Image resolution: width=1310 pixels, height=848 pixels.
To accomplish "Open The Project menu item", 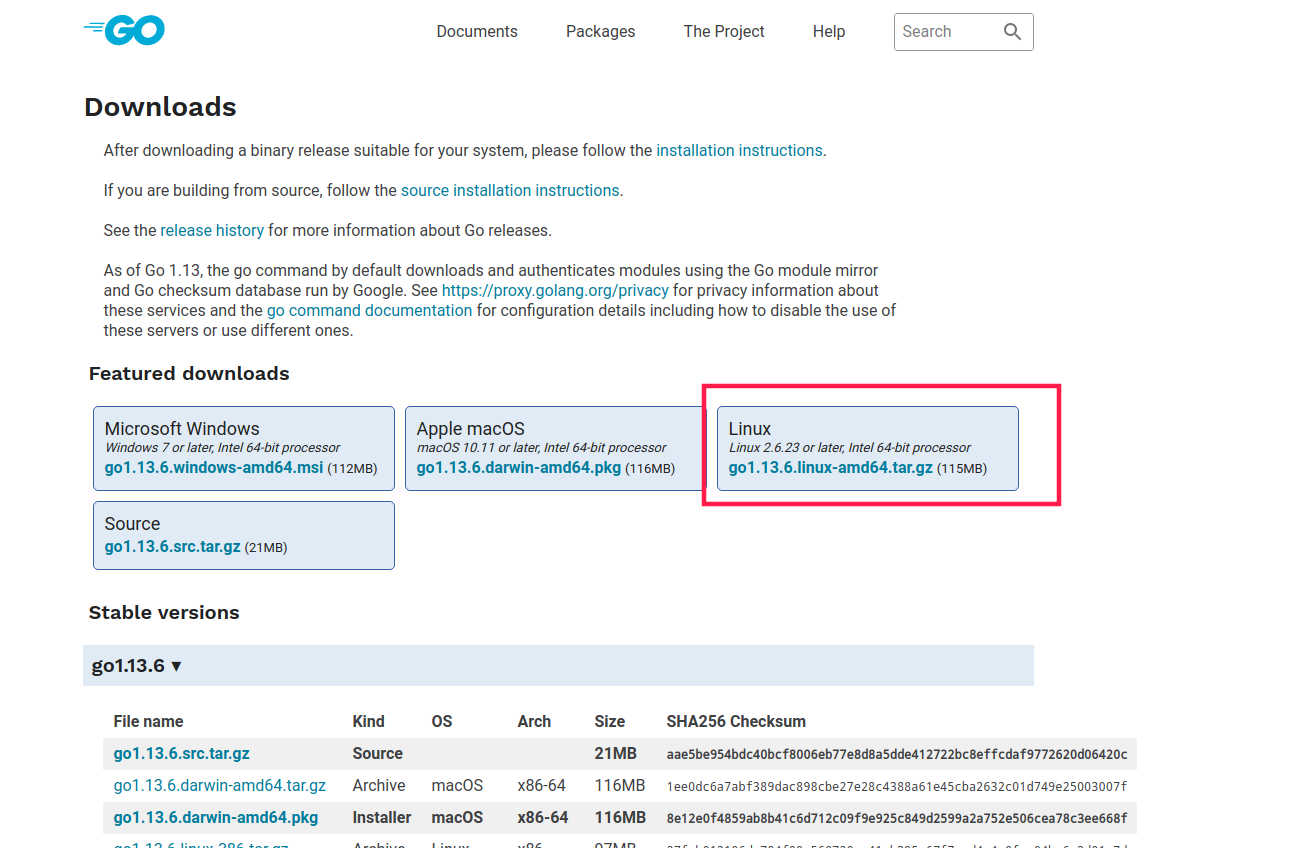I will pyautogui.click(x=724, y=32).
